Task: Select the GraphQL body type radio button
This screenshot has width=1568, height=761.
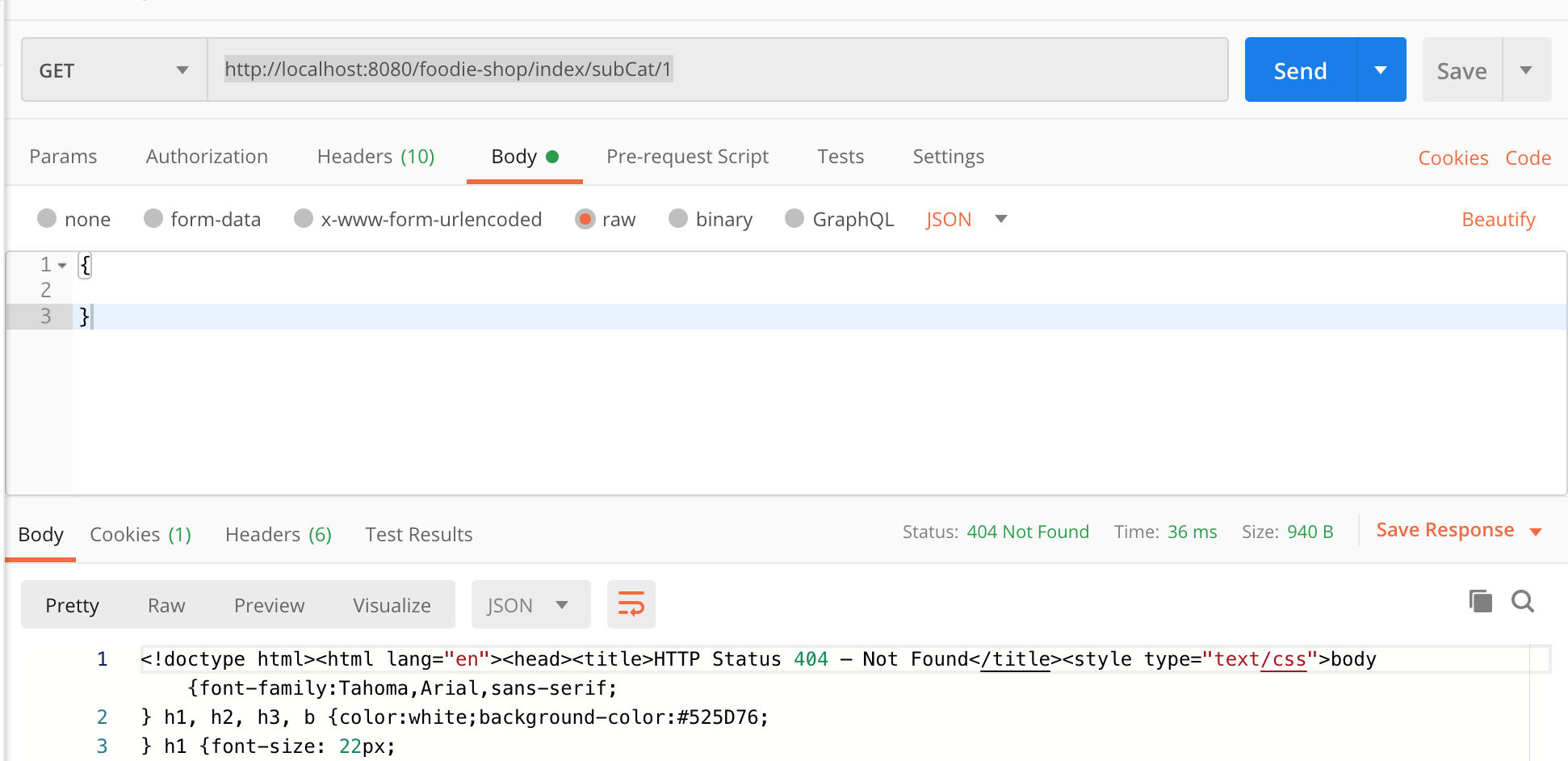Action: [794, 219]
